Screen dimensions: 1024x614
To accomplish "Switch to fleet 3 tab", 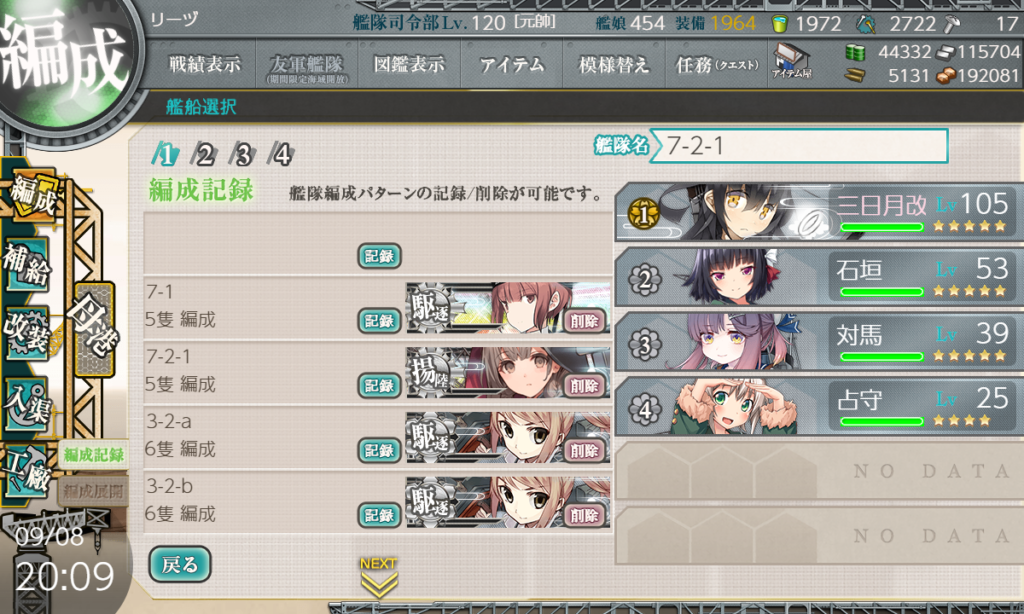I will (x=243, y=155).
